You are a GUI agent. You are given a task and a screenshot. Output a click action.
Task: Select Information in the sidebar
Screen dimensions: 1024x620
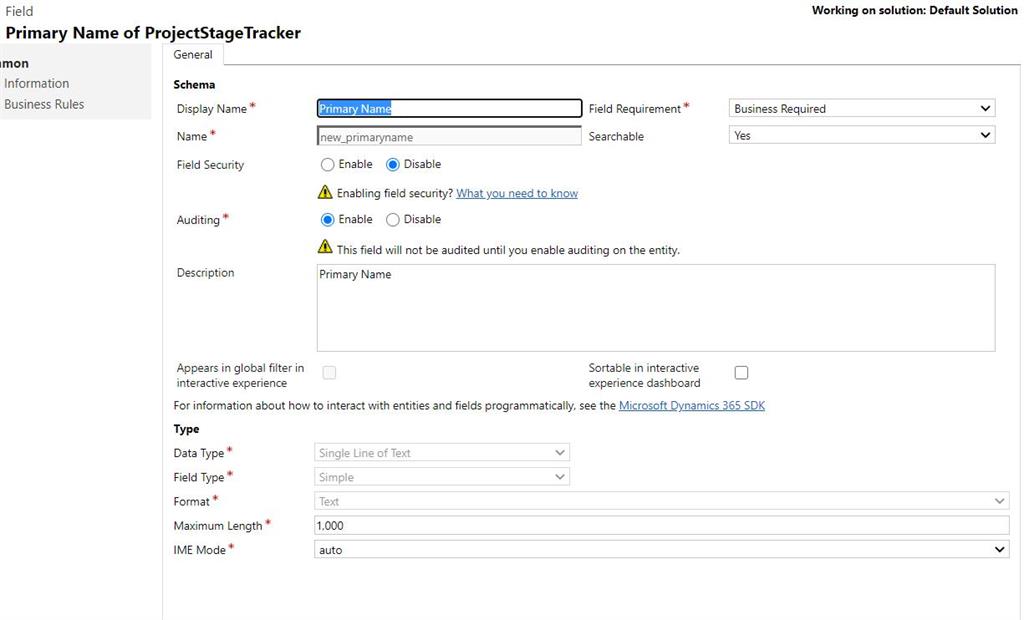37,83
